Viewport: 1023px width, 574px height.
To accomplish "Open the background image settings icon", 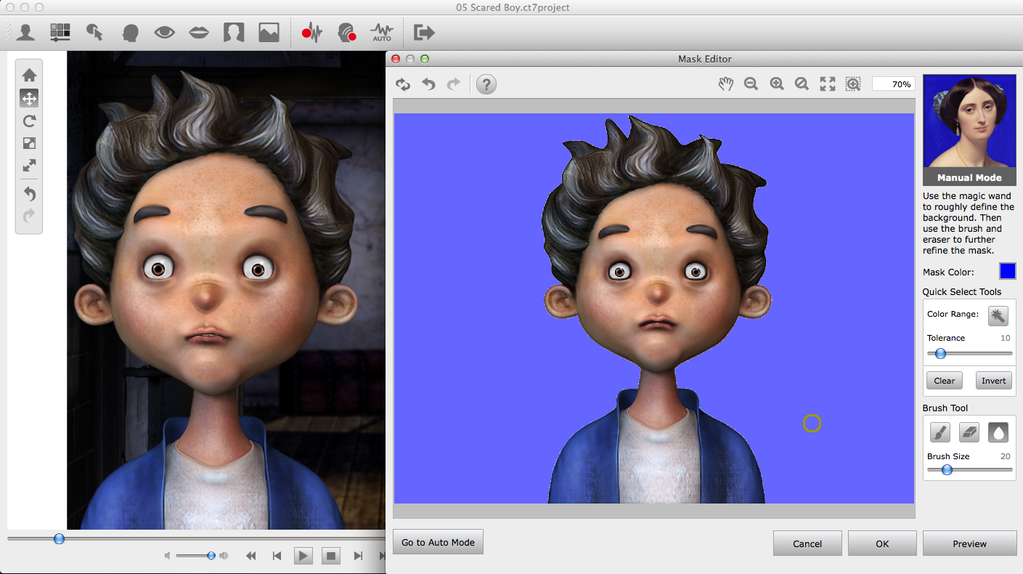I will coord(269,32).
